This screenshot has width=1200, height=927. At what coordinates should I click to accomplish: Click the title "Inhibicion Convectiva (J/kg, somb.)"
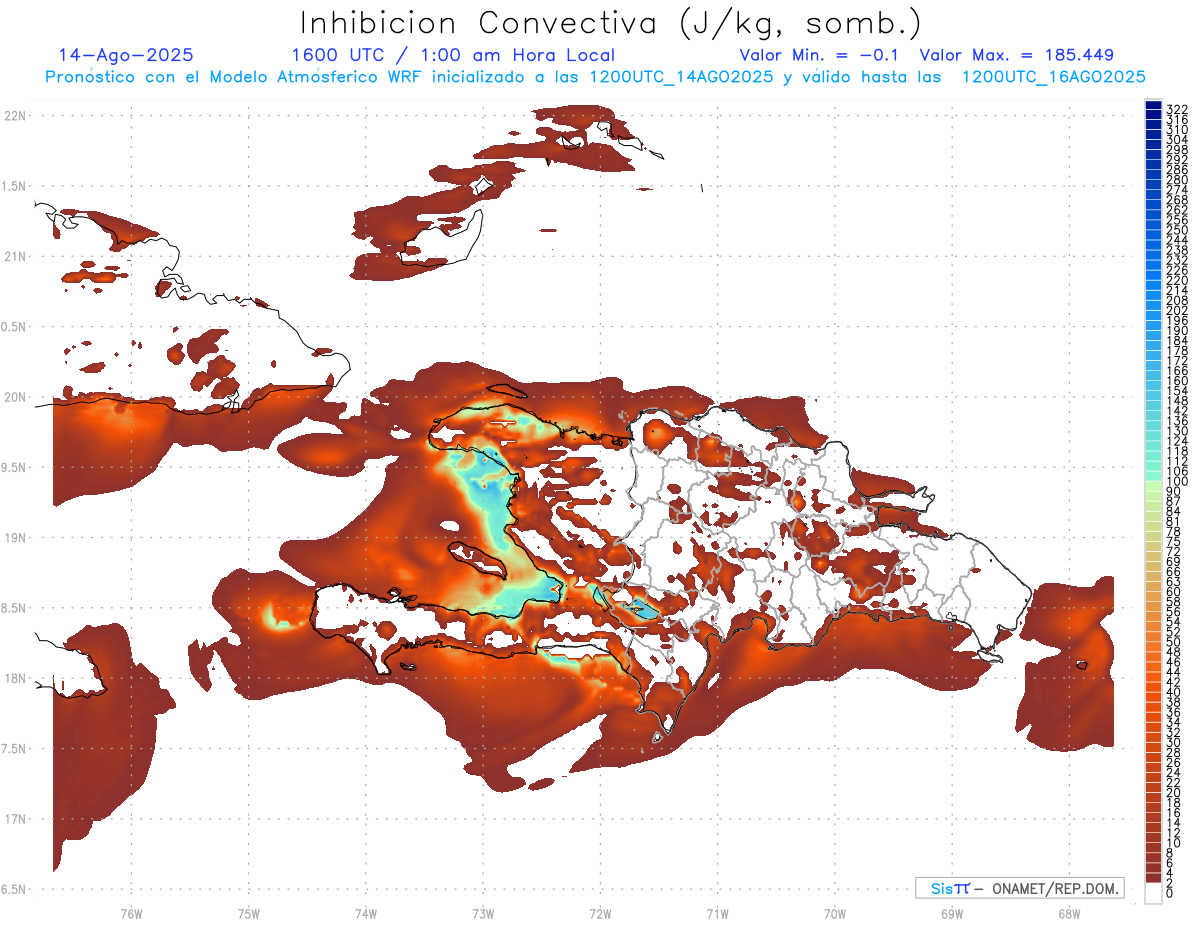pos(611,24)
